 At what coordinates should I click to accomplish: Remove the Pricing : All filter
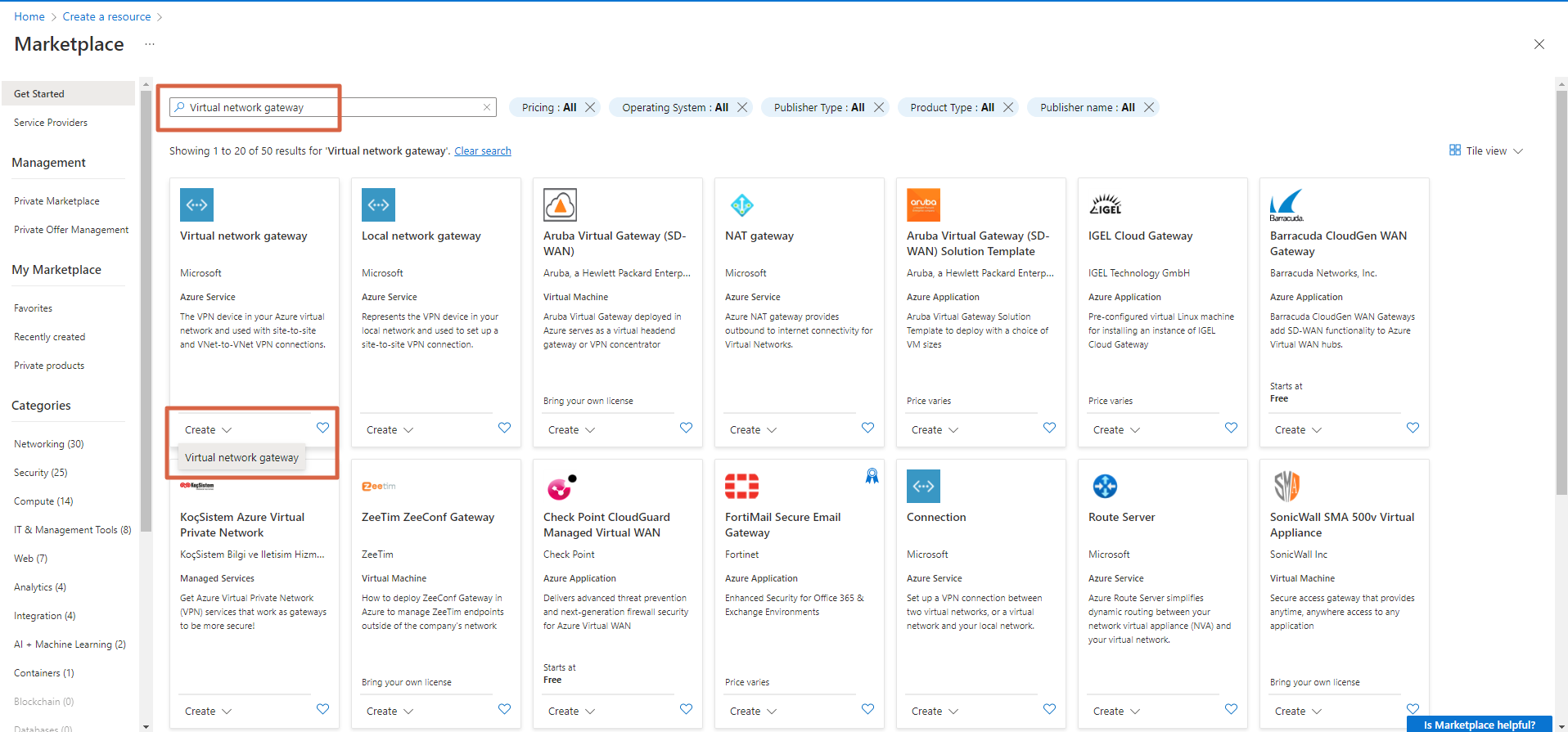click(x=590, y=107)
